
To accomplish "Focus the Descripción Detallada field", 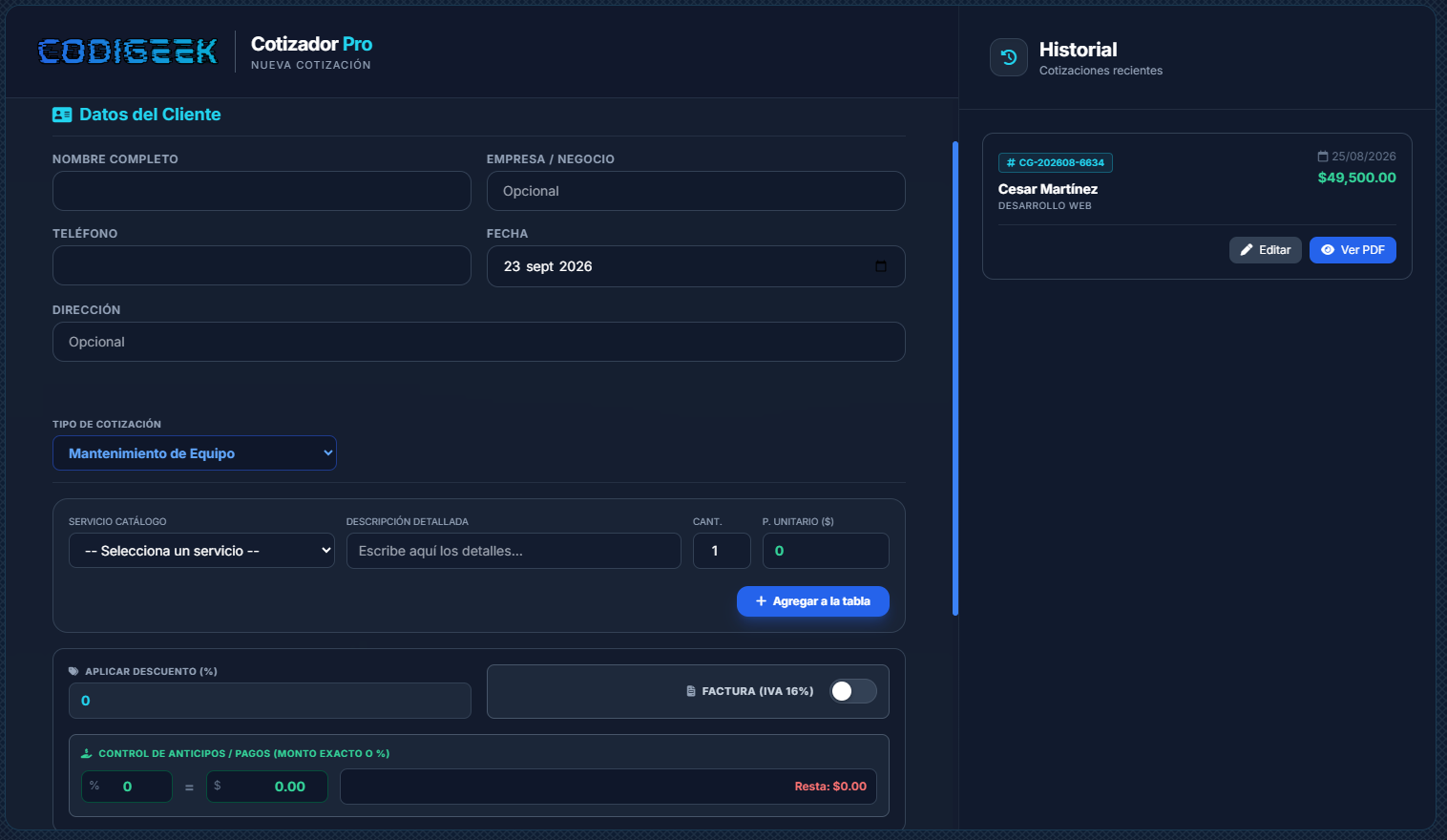I will click(x=514, y=551).
